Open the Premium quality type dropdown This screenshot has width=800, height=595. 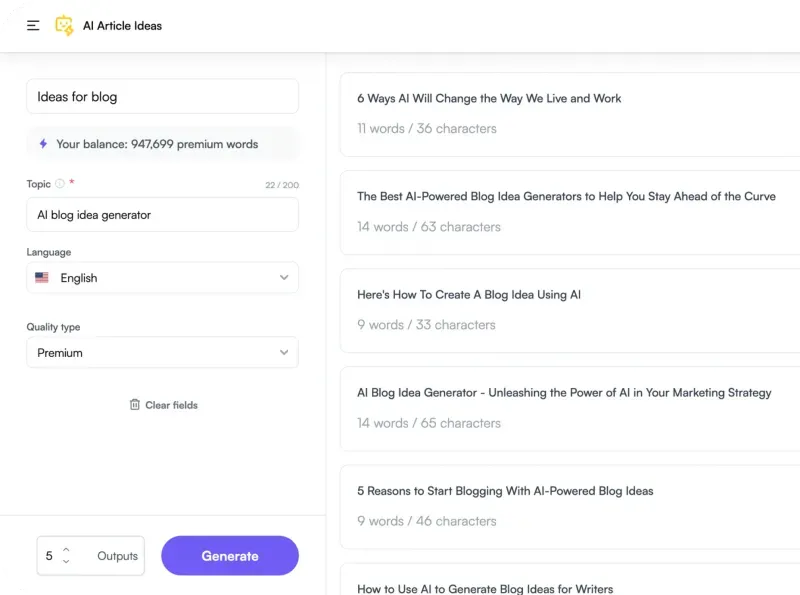(x=162, y=352)
